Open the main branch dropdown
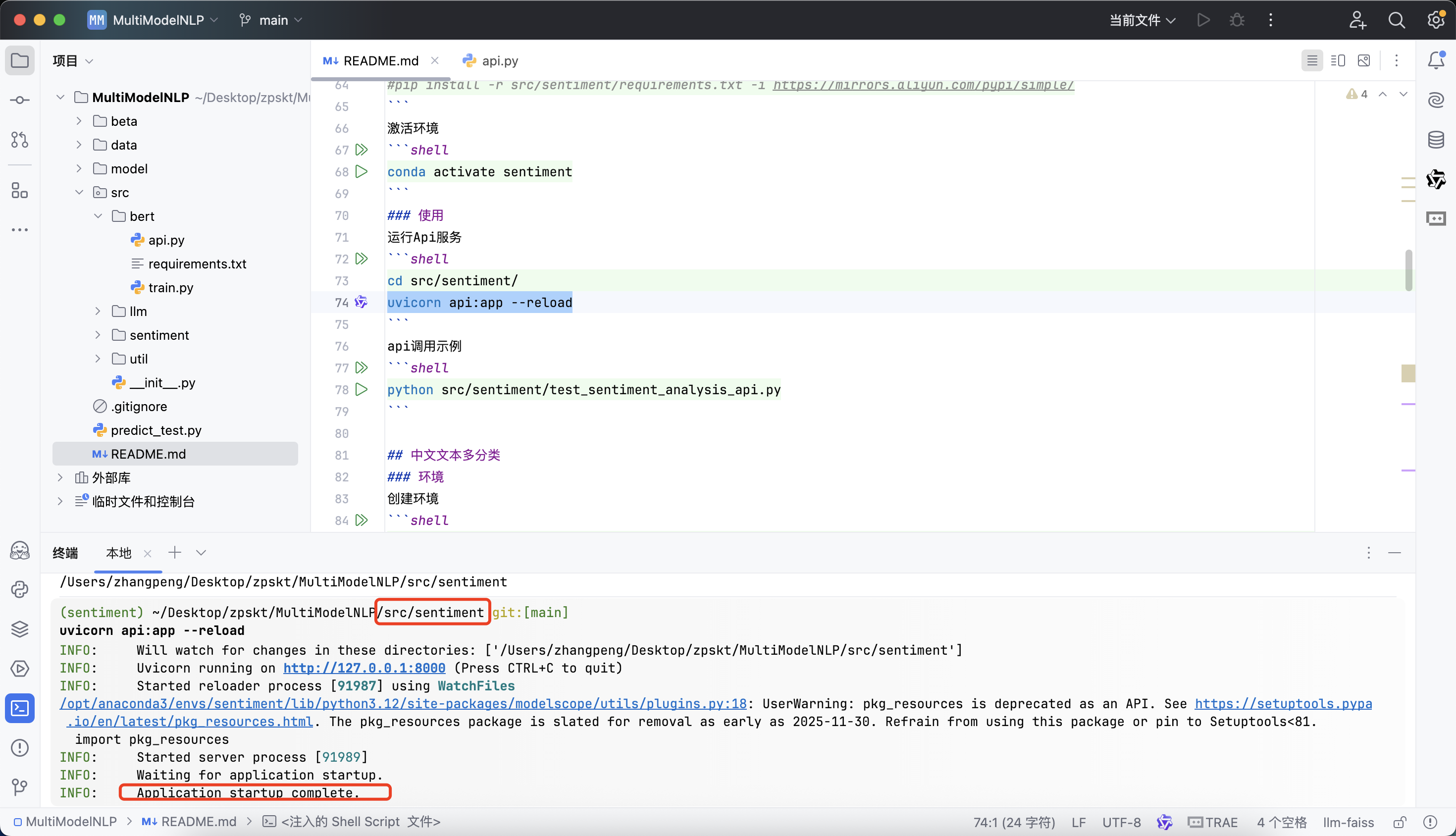Screen dimensions: 1456x836 (x=271, y=20)
